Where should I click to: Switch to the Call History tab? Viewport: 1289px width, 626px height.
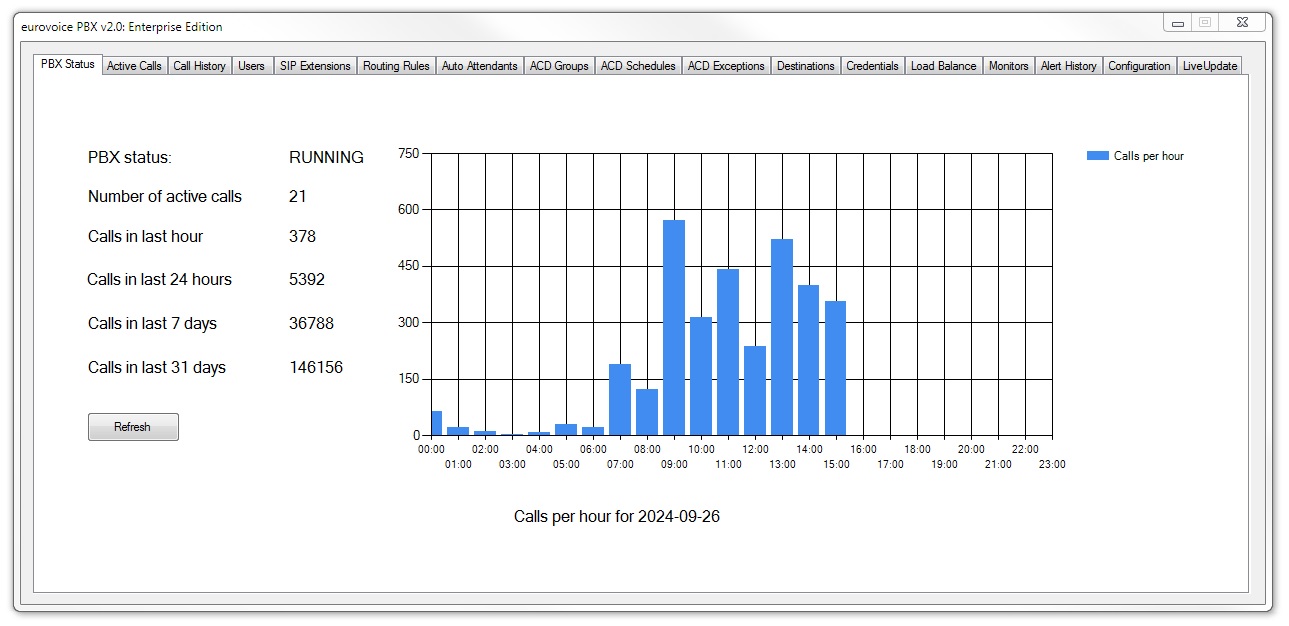tap(199, 66)
